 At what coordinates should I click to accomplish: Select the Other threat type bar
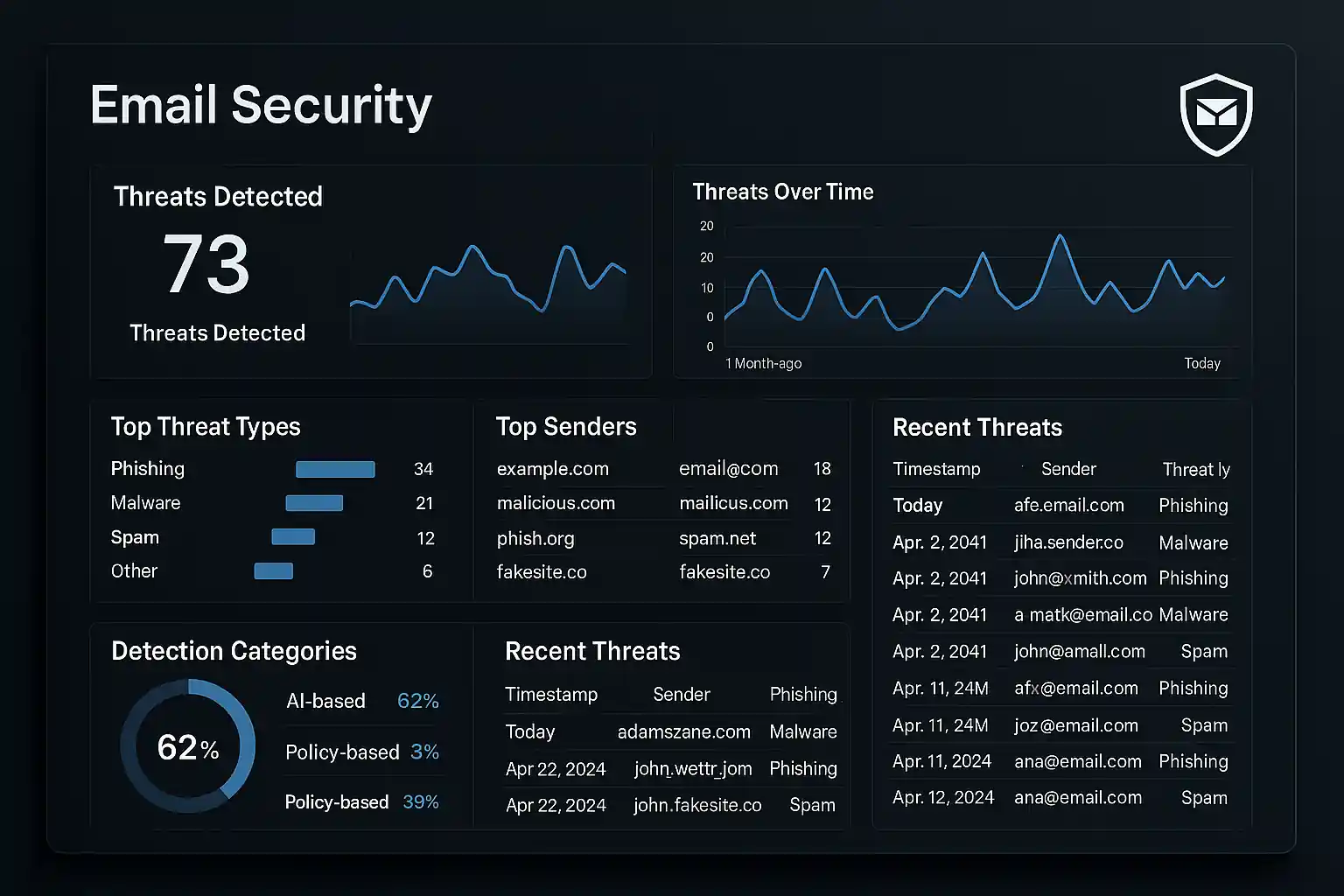[x=273, y=571]
